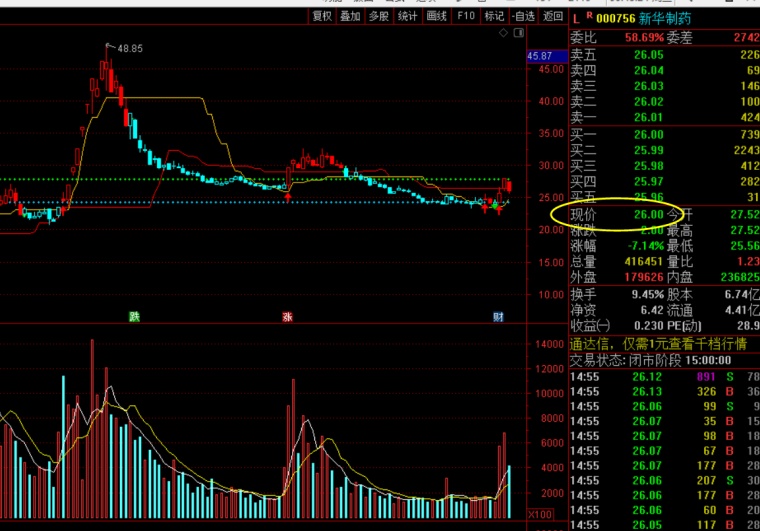Toggle the 复权 price adjustment button
This screenshot has width=760, height=531.
pyautogui.click(x=322, y=16)
